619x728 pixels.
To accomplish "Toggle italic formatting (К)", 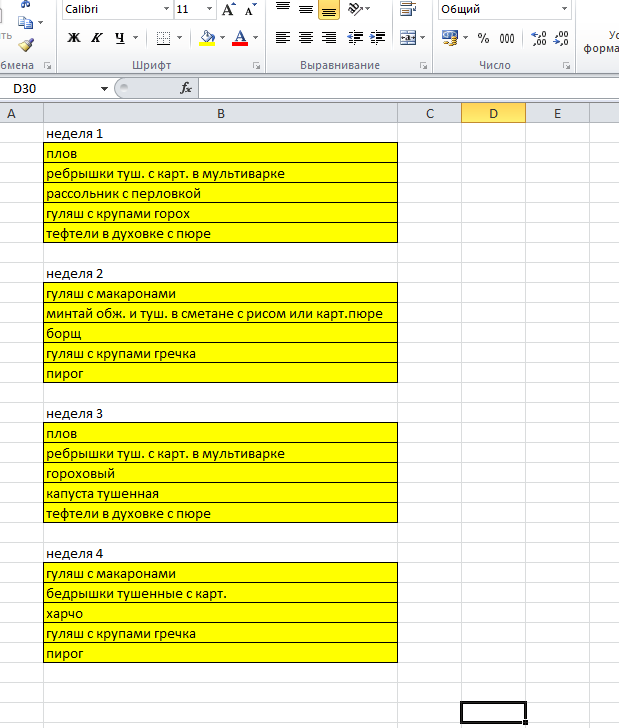I will [97, 38].
